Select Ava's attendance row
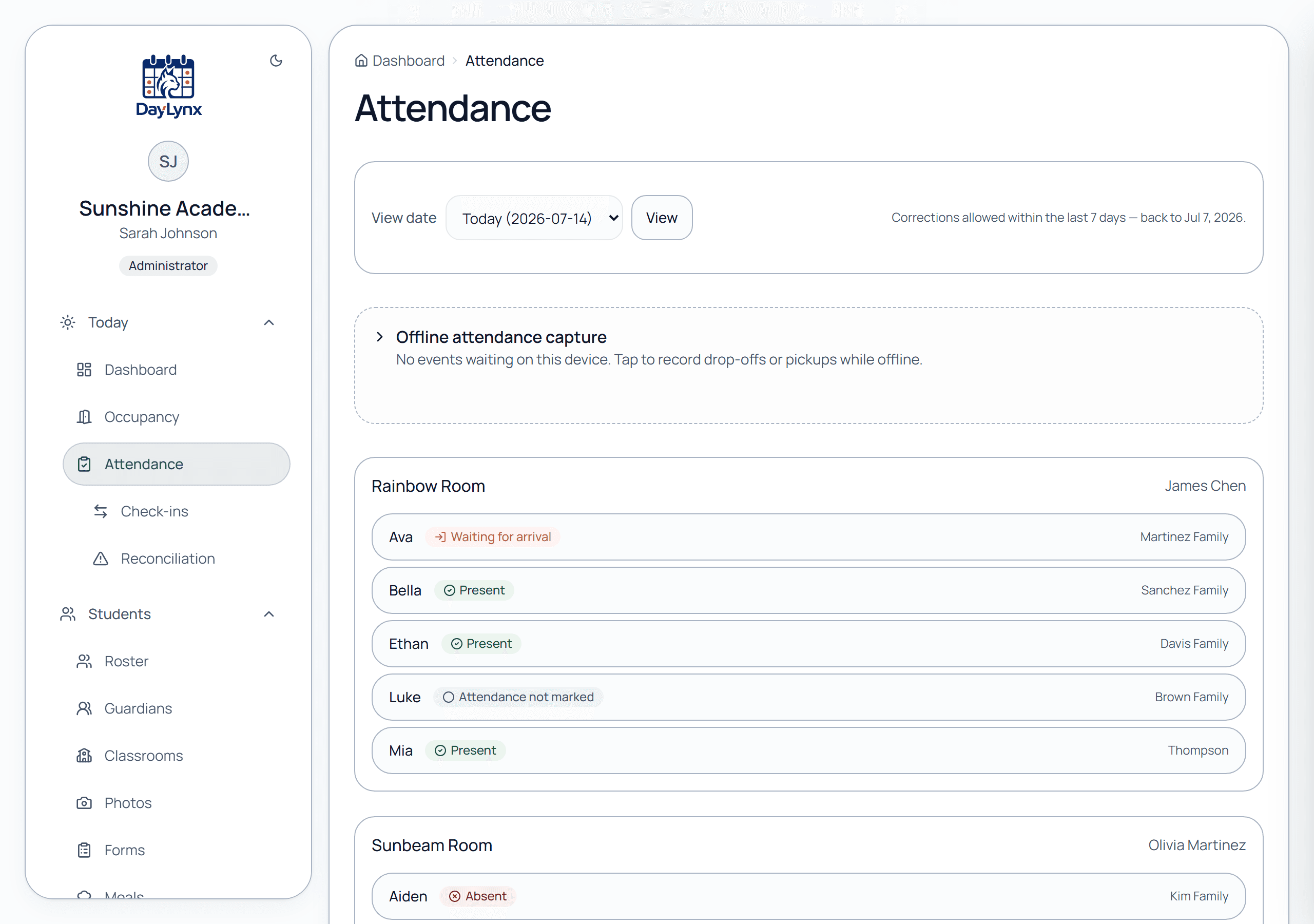Viewport: 1314px width, 924px height. click(808, 537)
